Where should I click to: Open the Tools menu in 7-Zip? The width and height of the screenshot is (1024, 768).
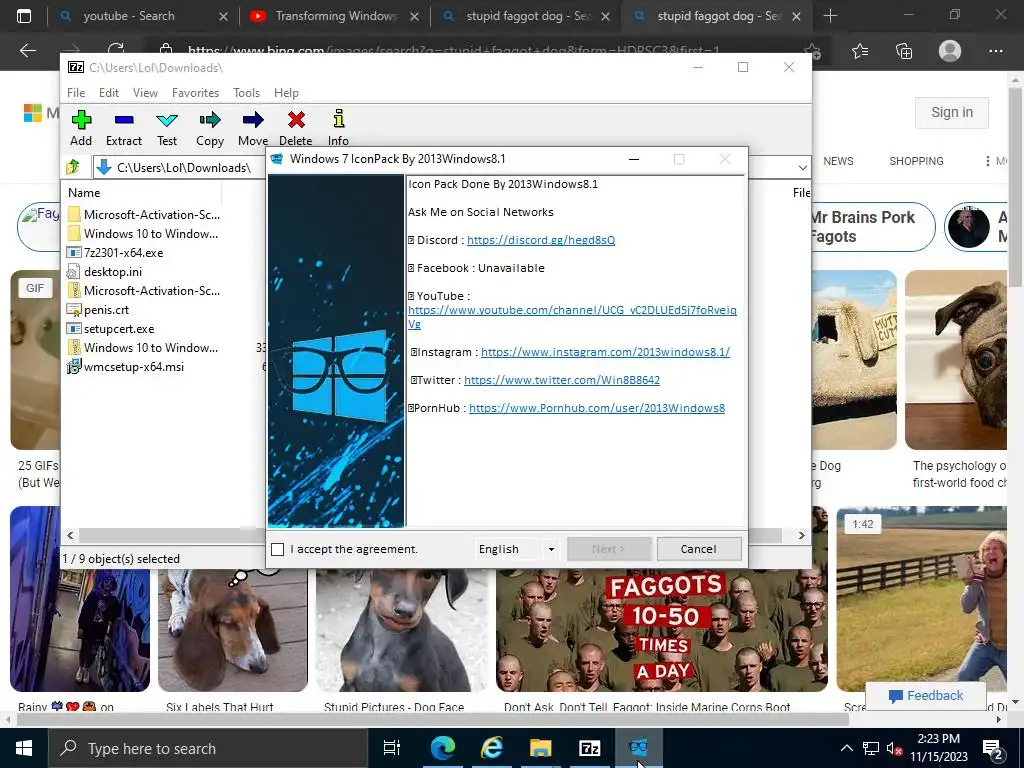[246, 93]
